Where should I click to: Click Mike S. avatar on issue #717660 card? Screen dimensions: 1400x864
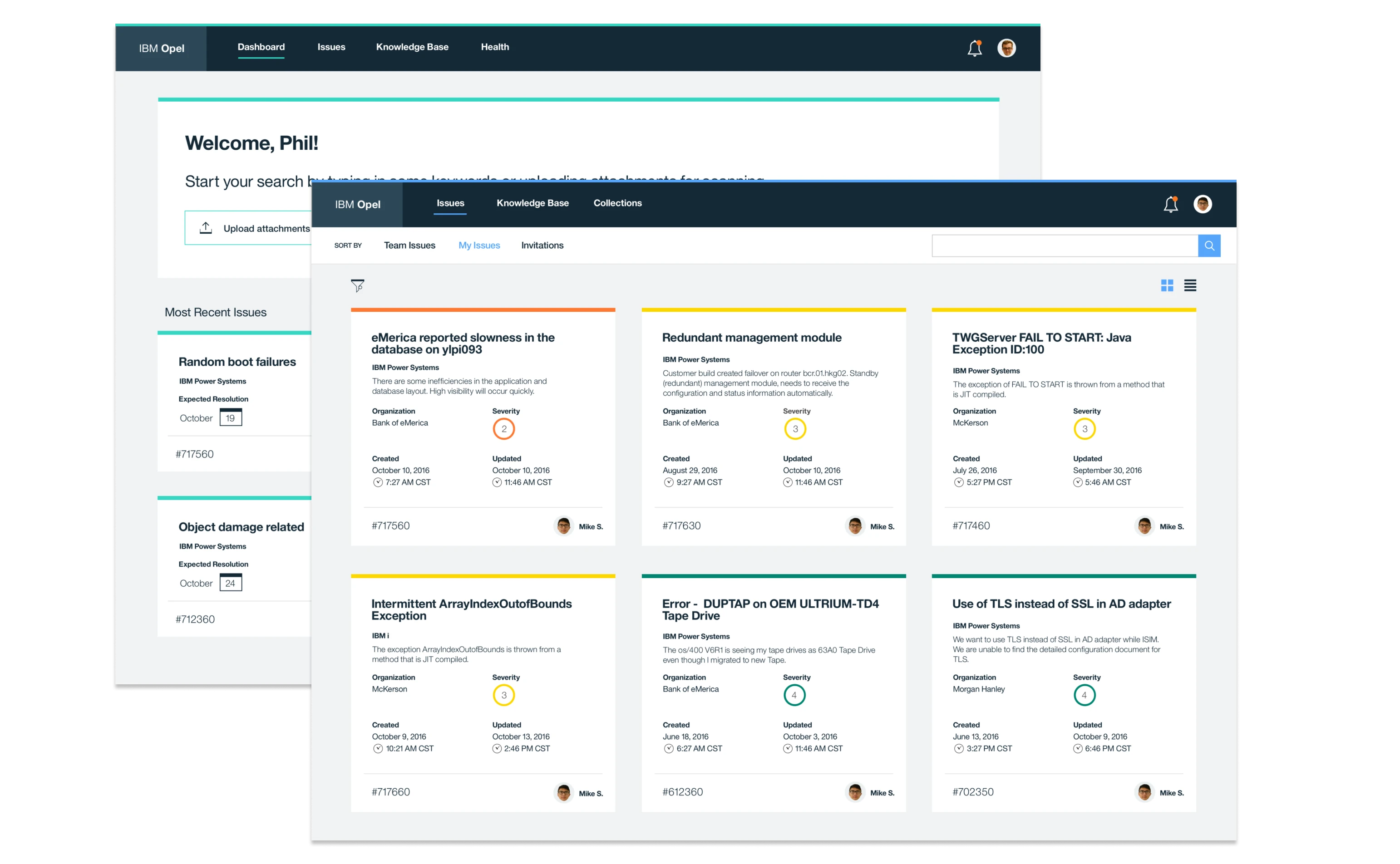[x=564, y=792]
